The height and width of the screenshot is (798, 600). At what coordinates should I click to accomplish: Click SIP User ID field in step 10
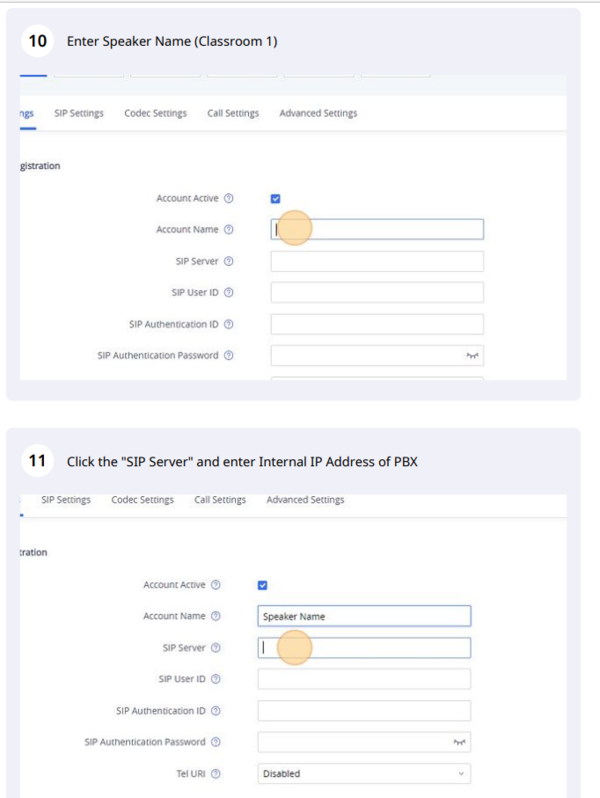pos(377,292)
